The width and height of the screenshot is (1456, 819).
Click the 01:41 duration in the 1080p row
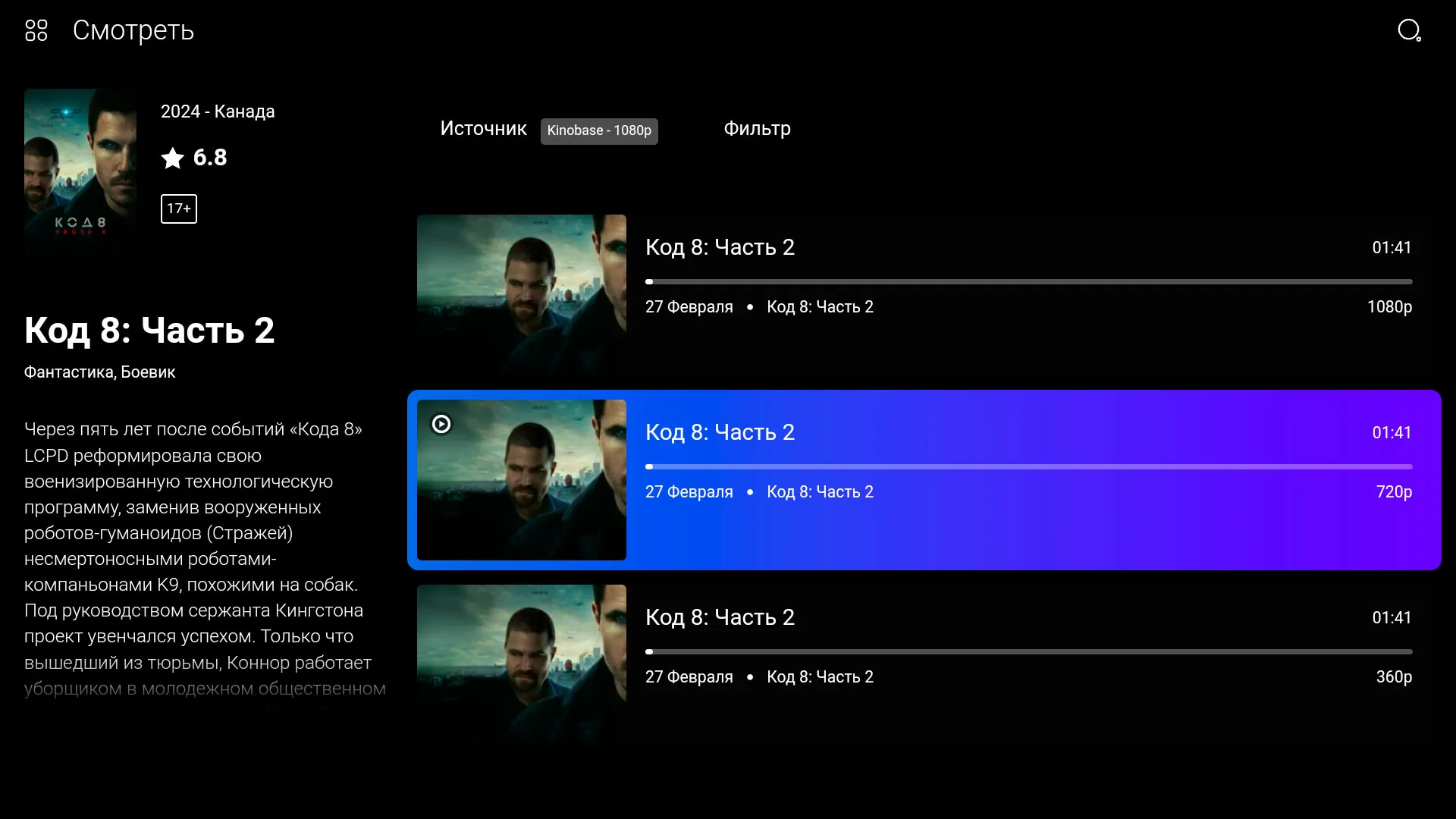point(1392,247)
